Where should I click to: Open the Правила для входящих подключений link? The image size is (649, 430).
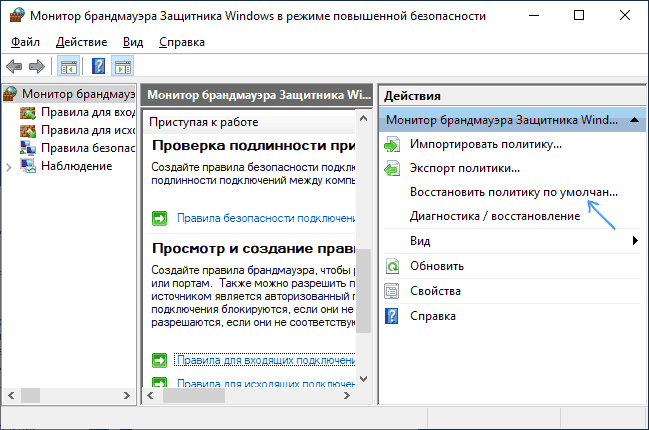[265, 360]
